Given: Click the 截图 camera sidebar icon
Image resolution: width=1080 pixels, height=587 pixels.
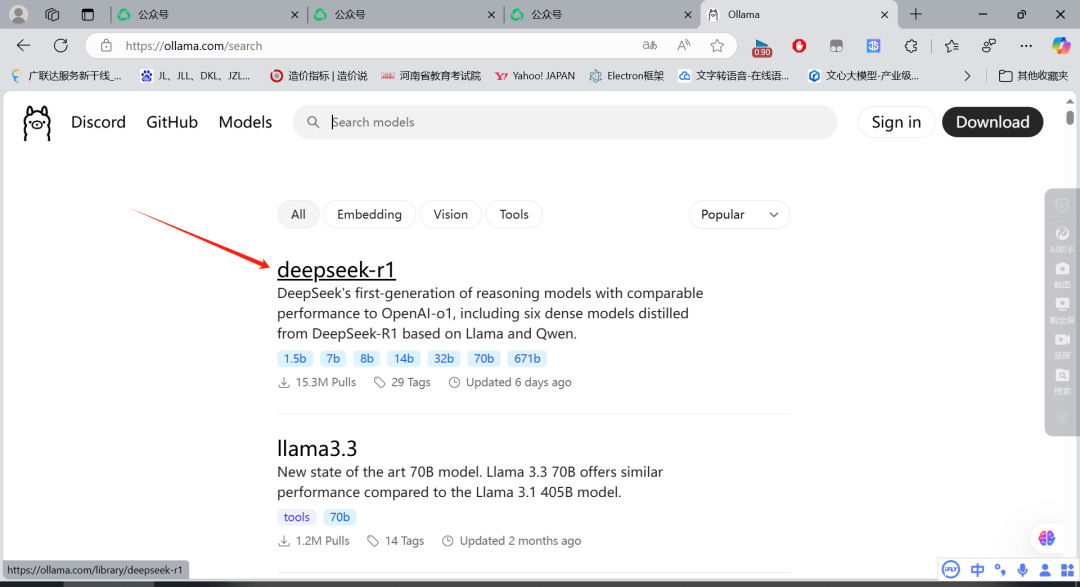Looking at the screenshot, I should click(1062, 274).
